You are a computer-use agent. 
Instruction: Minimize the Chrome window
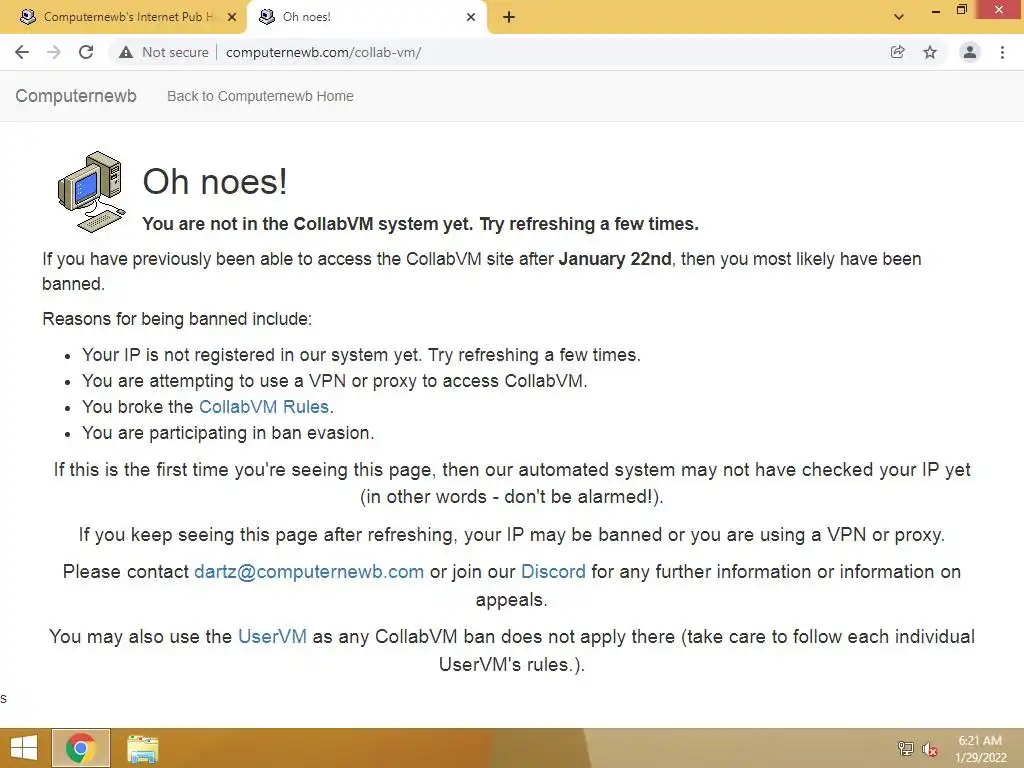tap(936, 10)
